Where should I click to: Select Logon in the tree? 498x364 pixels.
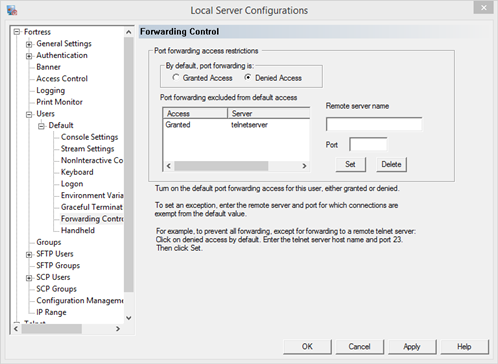72,184
